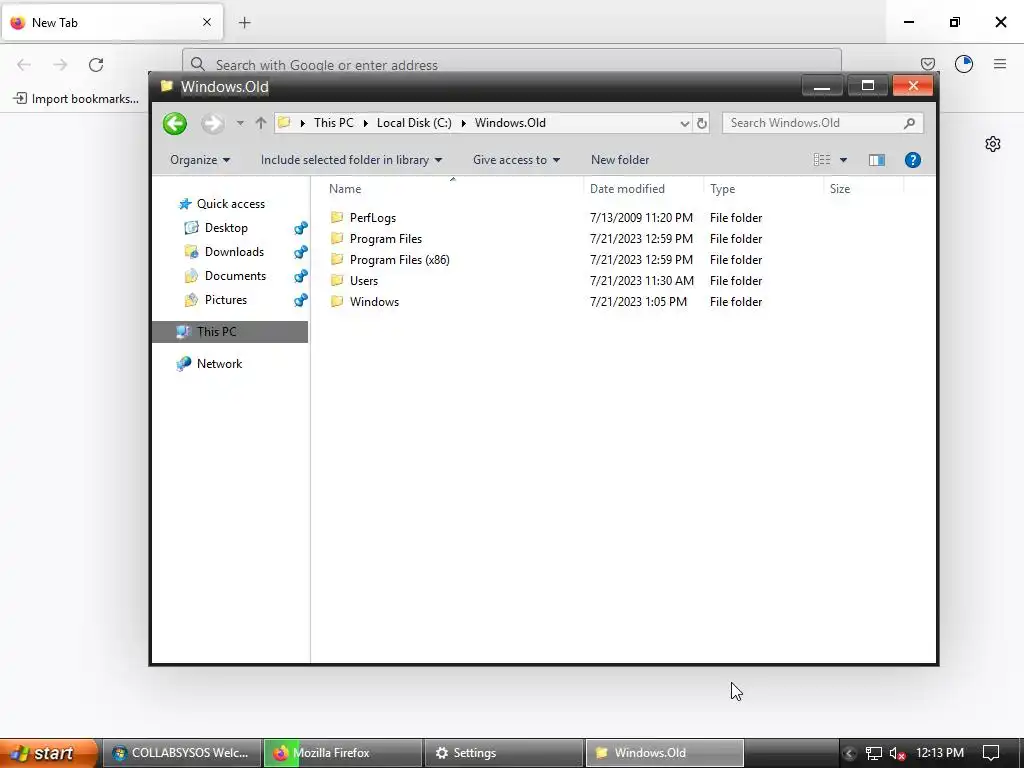Select This PC in navigation pane
1024x768 pixels.
click(x=230, y=332)
